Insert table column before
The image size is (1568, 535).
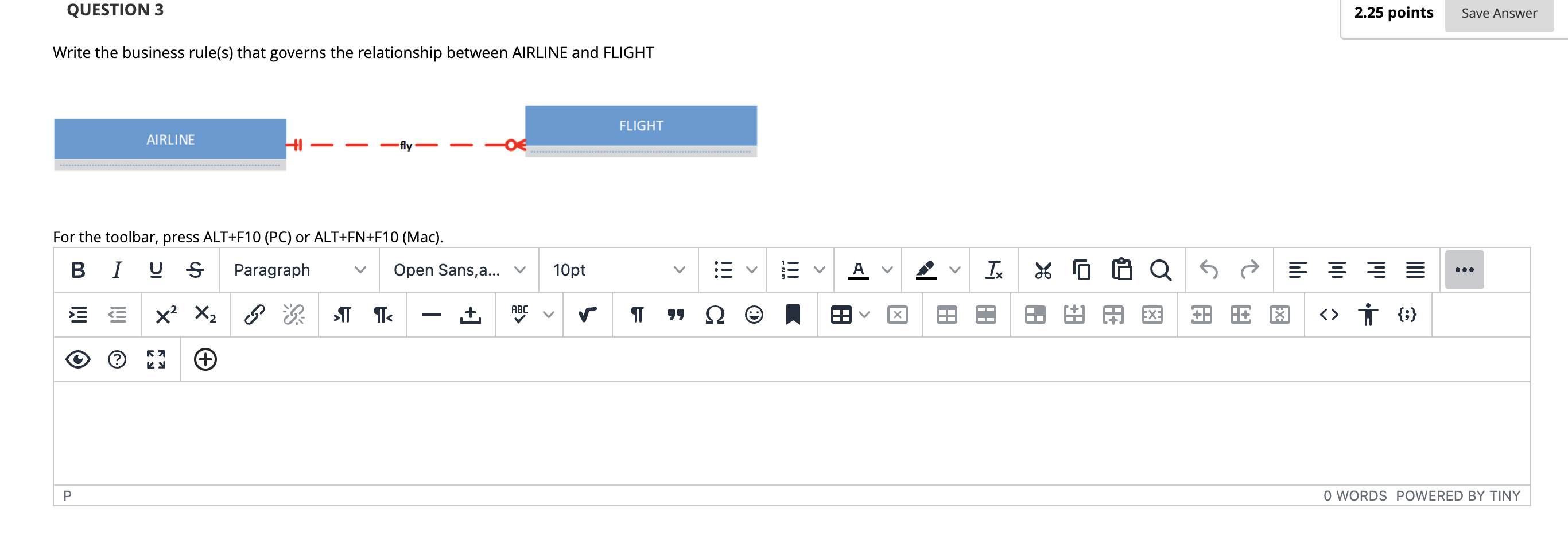[x=1201, y=315]
